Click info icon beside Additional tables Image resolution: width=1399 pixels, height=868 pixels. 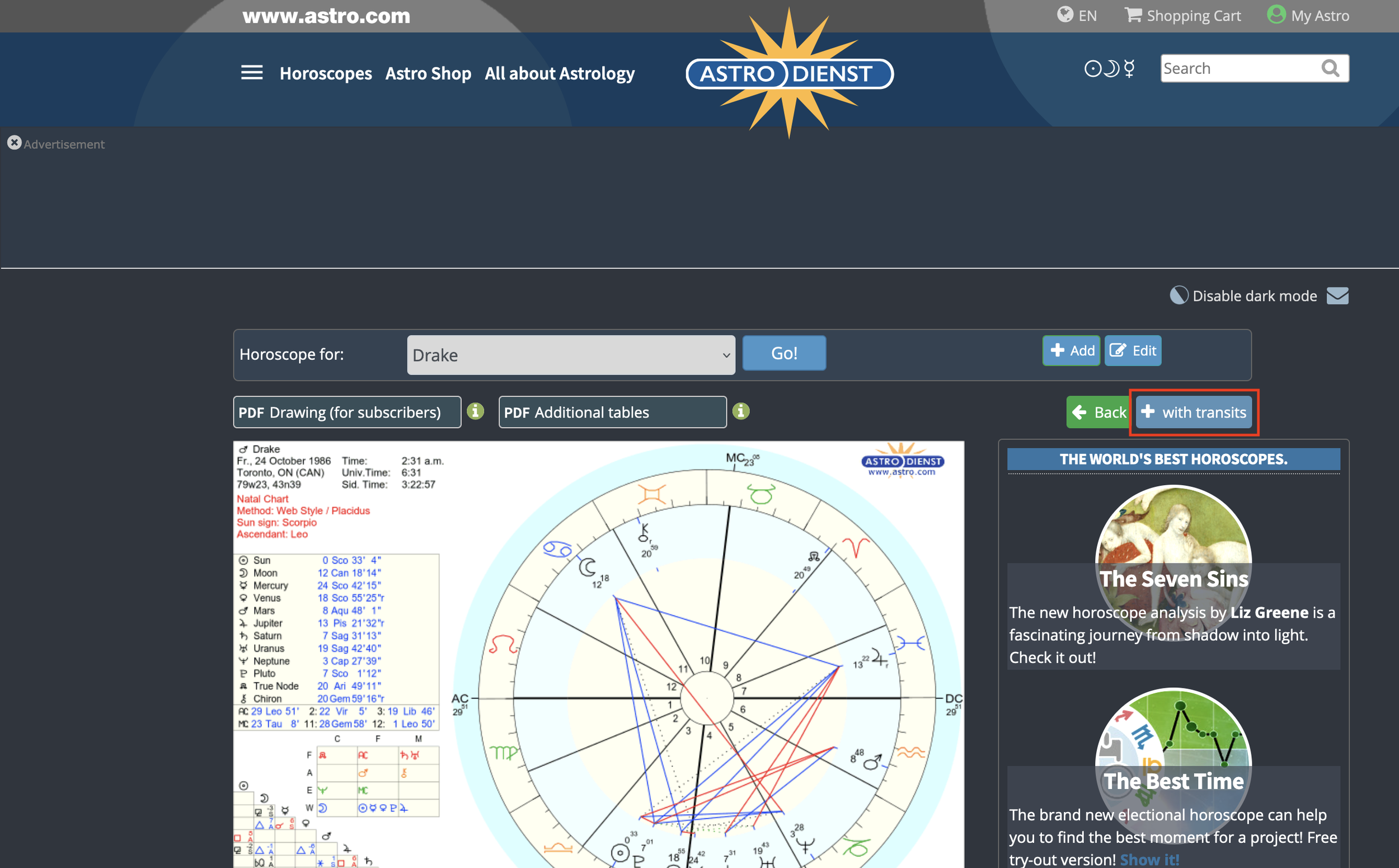pos(740,411)
